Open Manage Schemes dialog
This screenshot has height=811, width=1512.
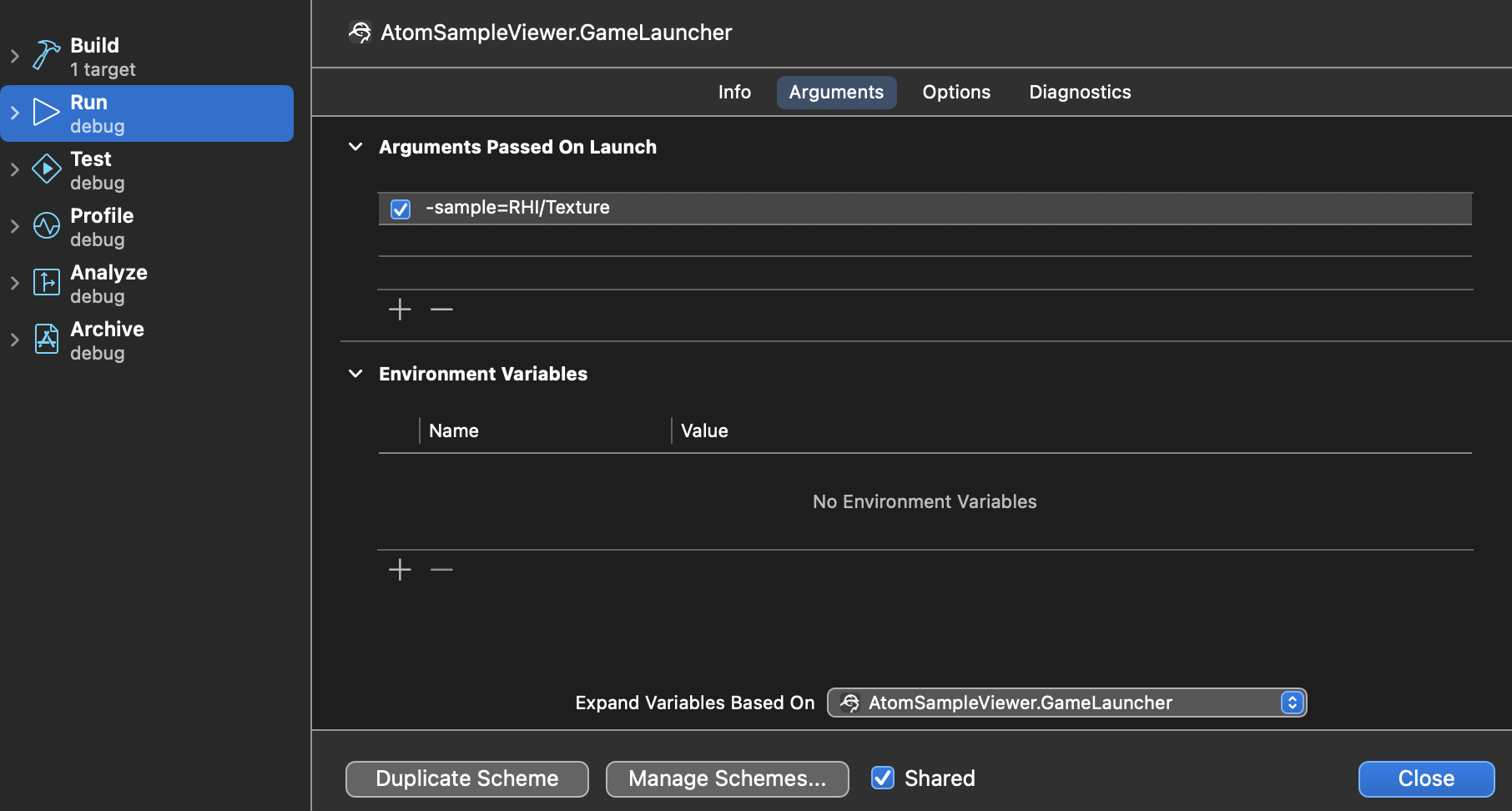(727, 778)
